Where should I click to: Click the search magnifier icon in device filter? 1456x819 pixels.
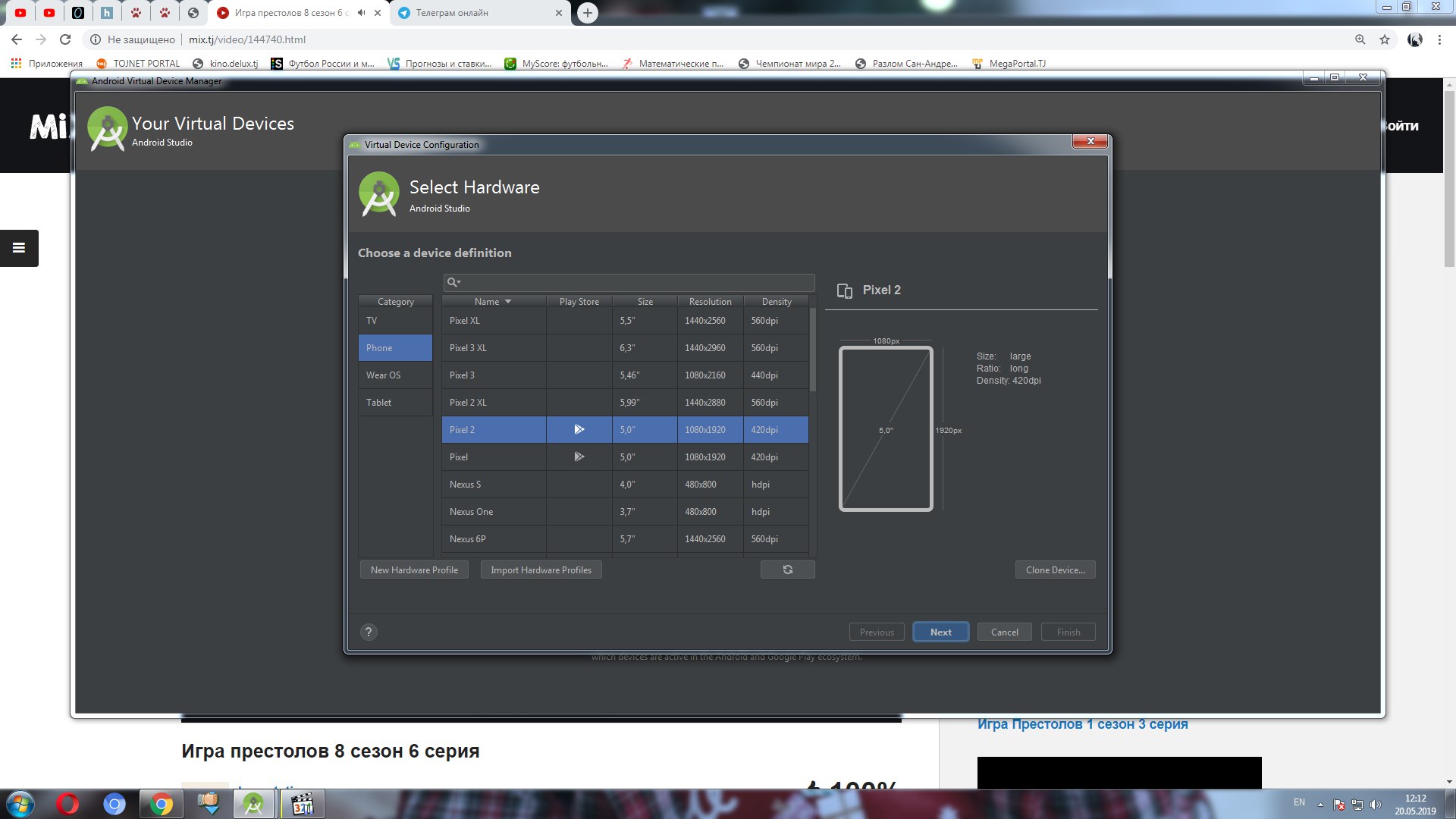(453, 282)
